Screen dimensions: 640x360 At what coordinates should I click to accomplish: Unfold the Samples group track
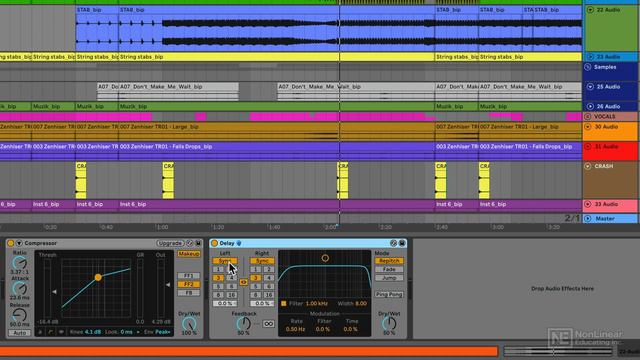click(x=588, y=67)
